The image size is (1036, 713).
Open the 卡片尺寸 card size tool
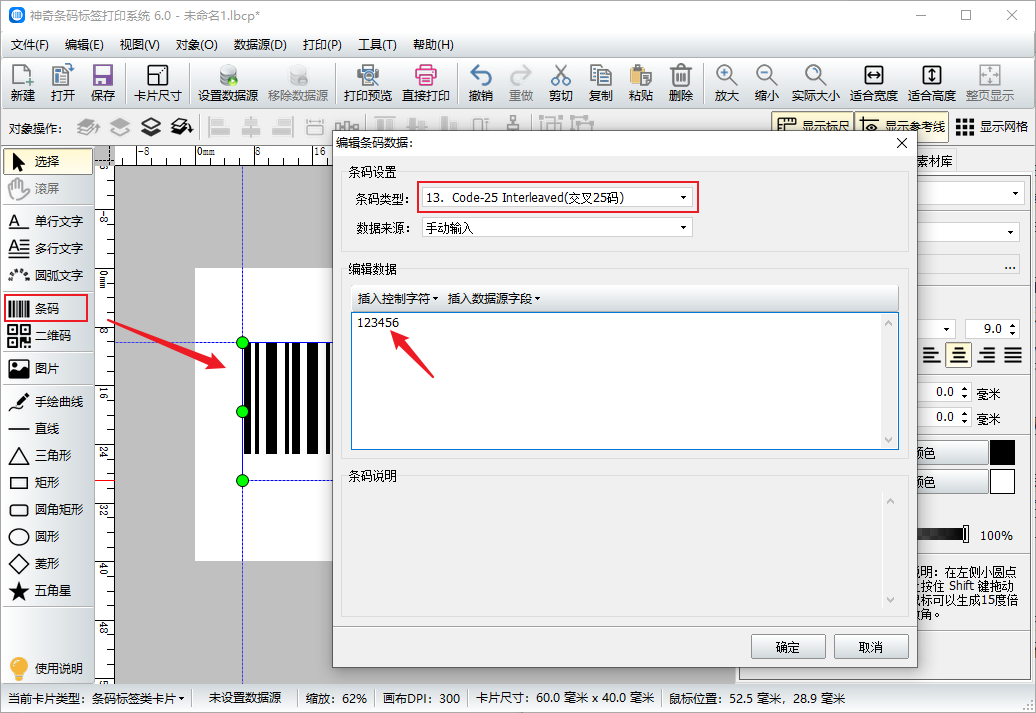point(157,83)
